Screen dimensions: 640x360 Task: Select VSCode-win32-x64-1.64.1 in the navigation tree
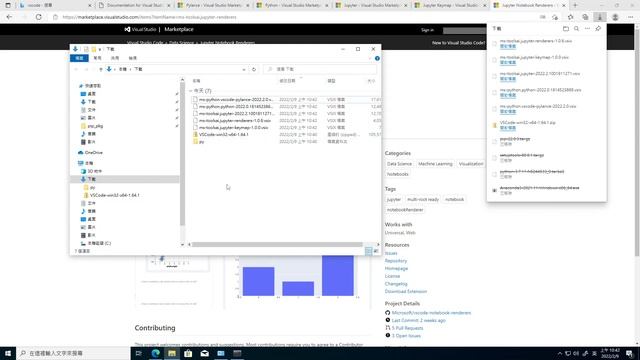(111, 196)
